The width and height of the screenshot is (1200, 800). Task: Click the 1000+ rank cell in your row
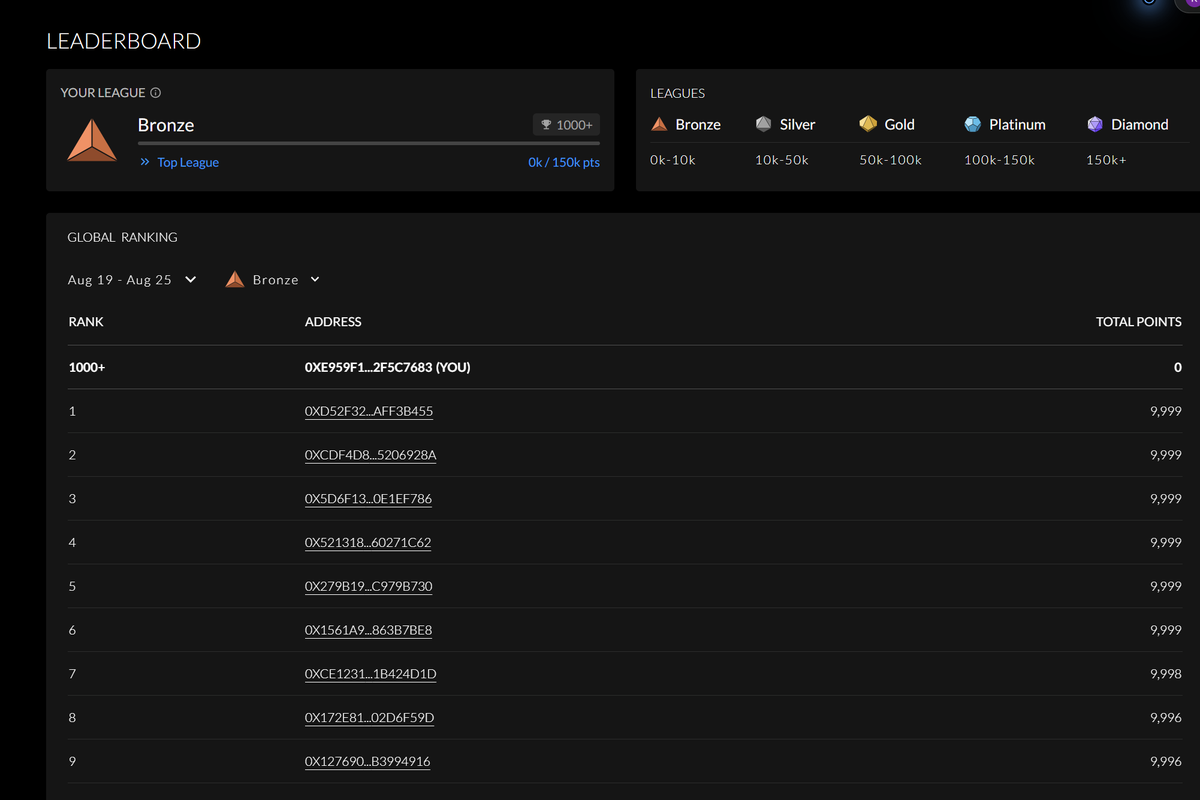coord(87,367)
